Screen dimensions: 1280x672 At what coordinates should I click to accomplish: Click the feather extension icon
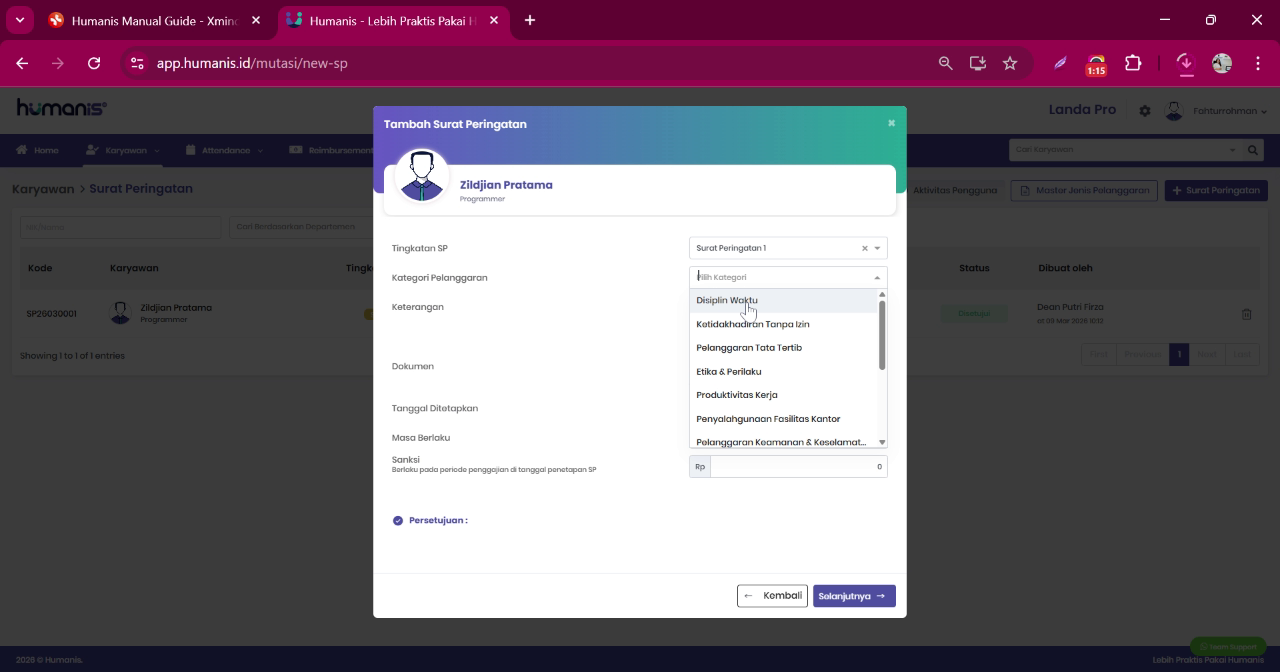click(1060, 63)
